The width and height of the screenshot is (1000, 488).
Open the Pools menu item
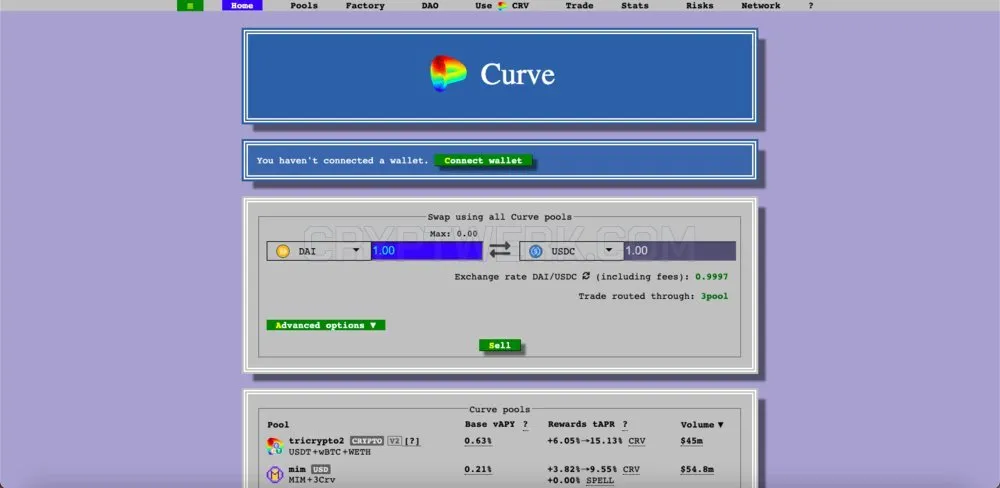[304, 6]
